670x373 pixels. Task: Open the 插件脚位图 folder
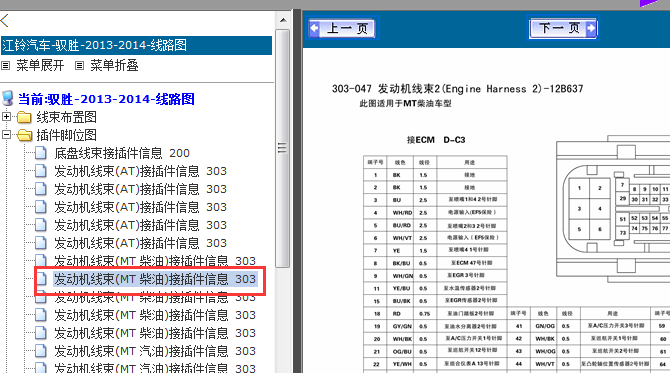66,135
